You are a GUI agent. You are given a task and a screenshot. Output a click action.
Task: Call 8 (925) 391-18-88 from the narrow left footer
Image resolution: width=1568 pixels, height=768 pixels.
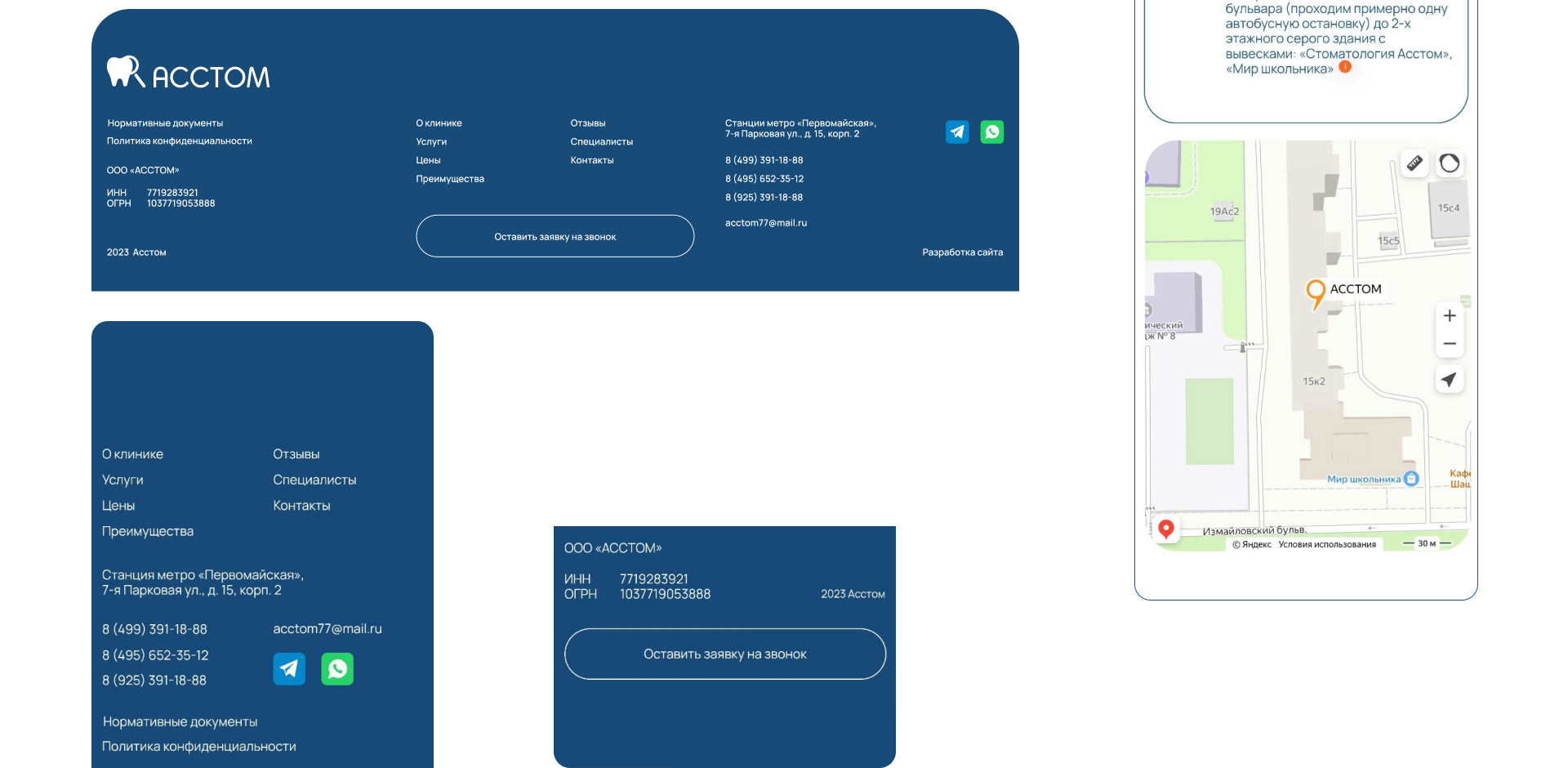coord(154,680)
